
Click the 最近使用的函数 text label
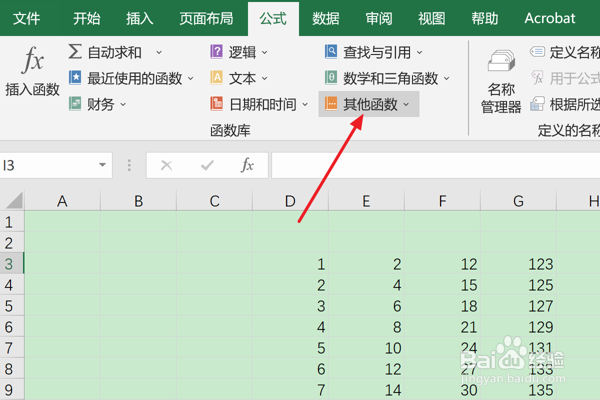coord(135,78)
